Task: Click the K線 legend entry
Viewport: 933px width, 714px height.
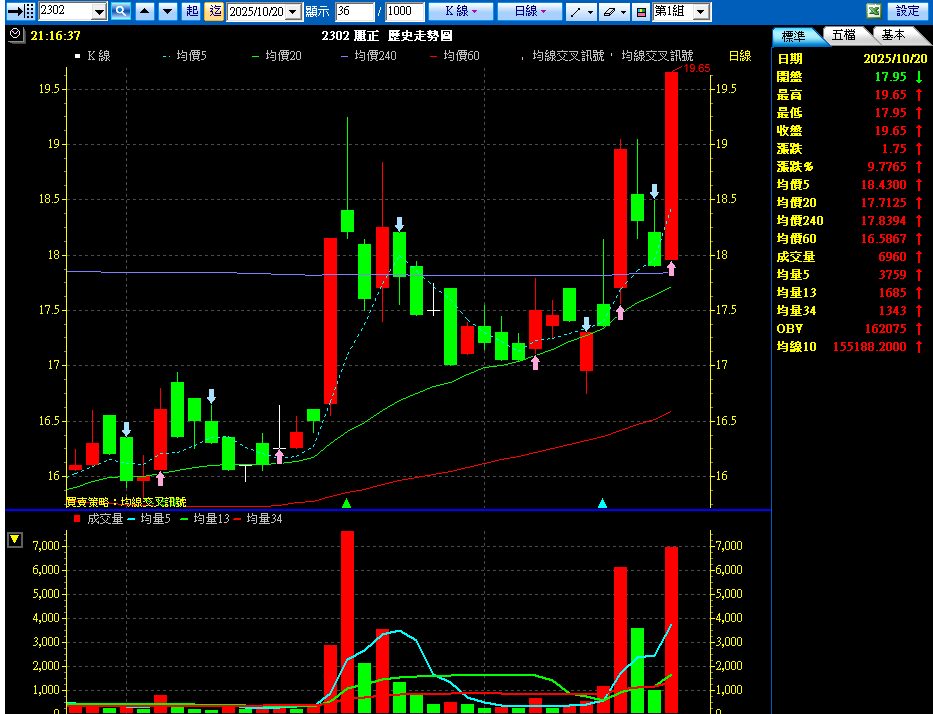Action: pyautogui.click(x=93, y=56)
